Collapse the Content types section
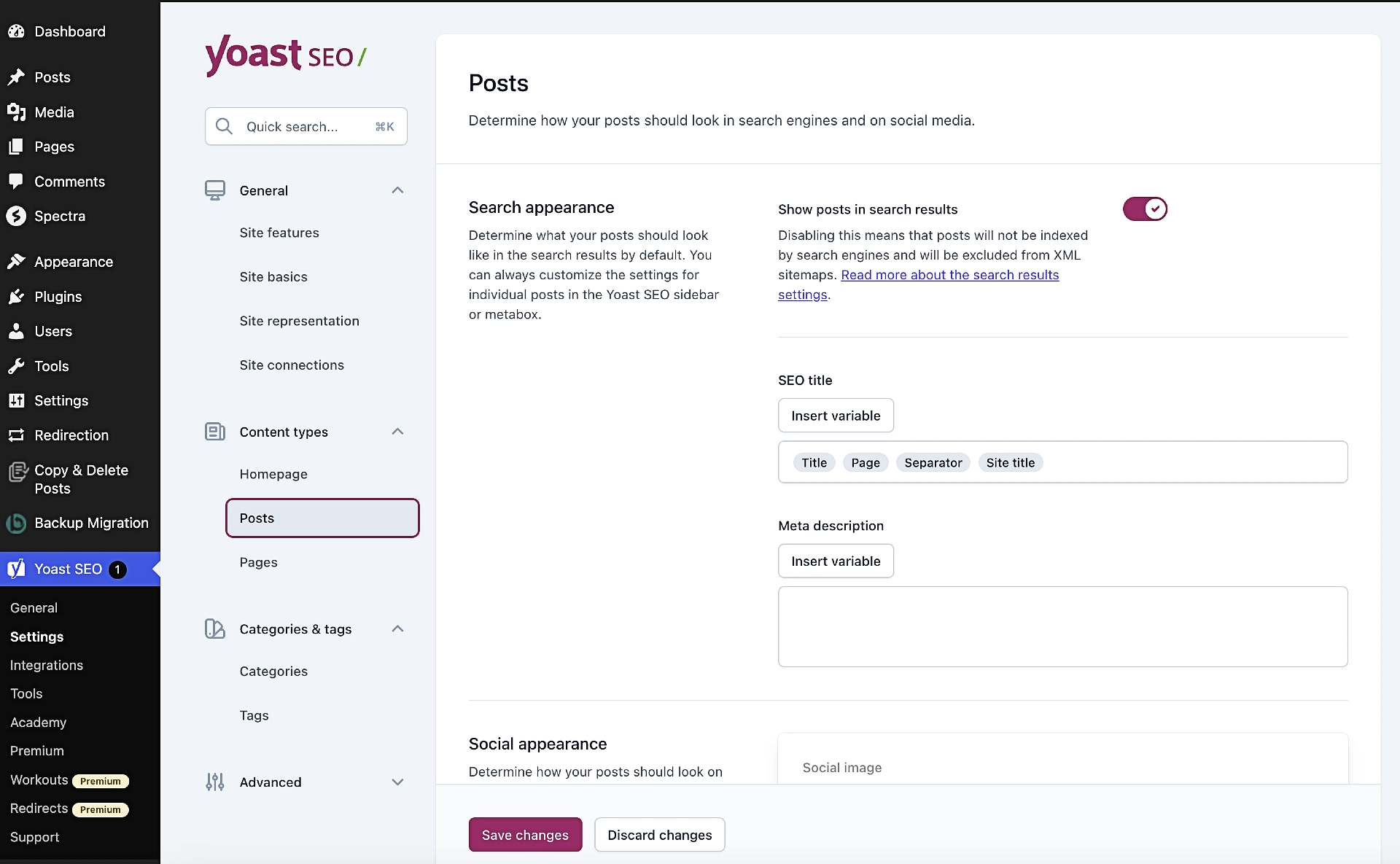Screen dimensions: 1400x864 pyautogui.click(x=397, y=432)
